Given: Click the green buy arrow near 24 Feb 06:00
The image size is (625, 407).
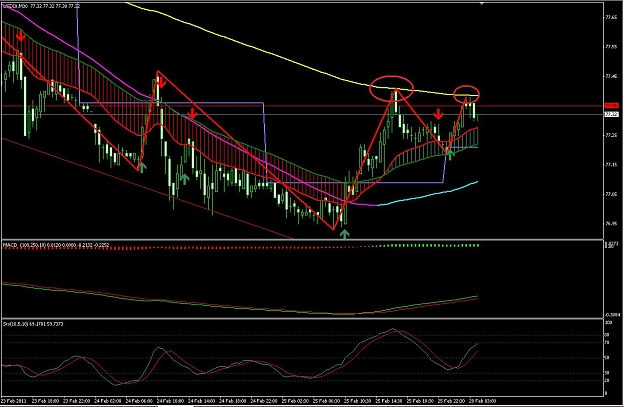Looking at the screenshot, I should tap(142, 167).
